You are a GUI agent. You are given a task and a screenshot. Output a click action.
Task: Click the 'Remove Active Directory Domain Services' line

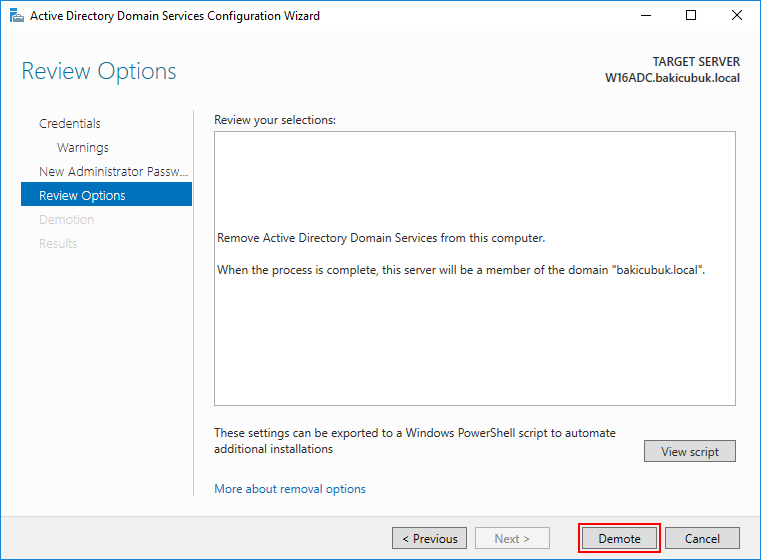[381, 238]
